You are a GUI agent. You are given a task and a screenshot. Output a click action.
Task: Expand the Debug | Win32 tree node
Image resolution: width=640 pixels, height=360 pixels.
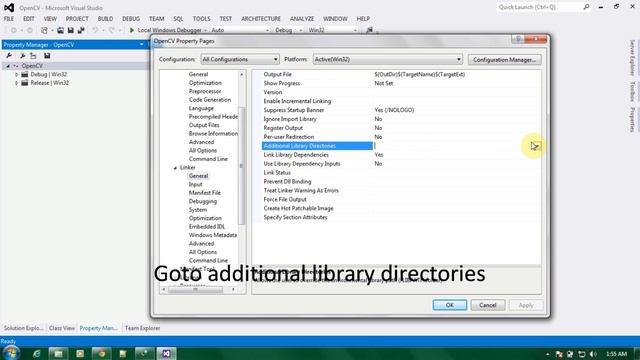16,75
